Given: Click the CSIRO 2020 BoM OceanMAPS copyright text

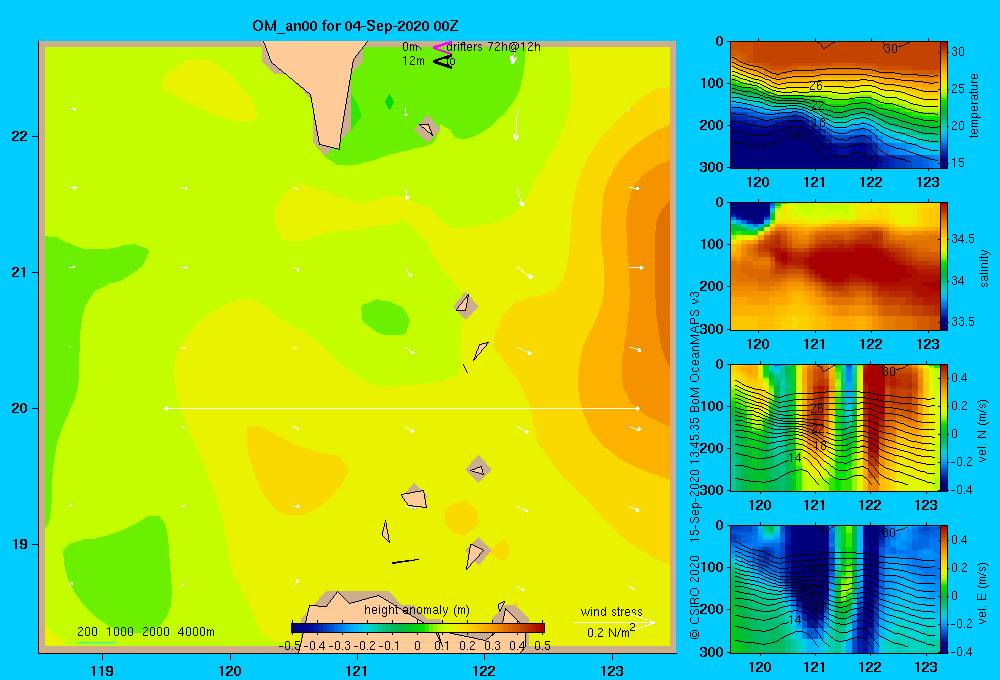Looking at the screenshot, I should 695,466.
